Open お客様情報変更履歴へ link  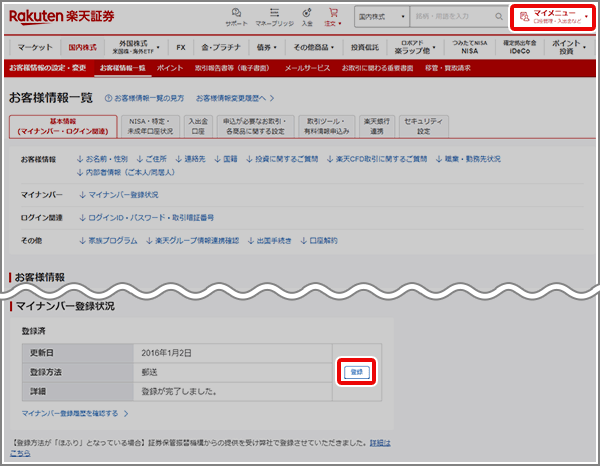coord(235,98)
